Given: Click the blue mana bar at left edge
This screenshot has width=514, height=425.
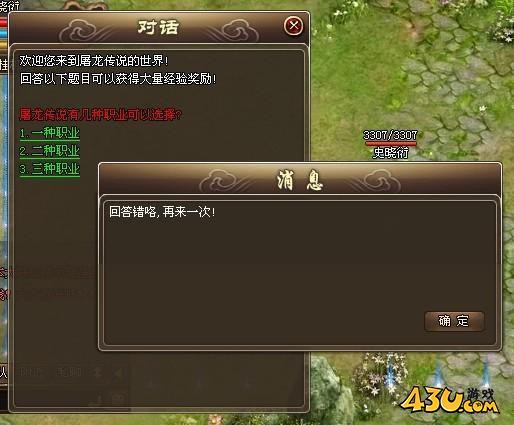Looking at the screenshot, I should click(4, 34).
